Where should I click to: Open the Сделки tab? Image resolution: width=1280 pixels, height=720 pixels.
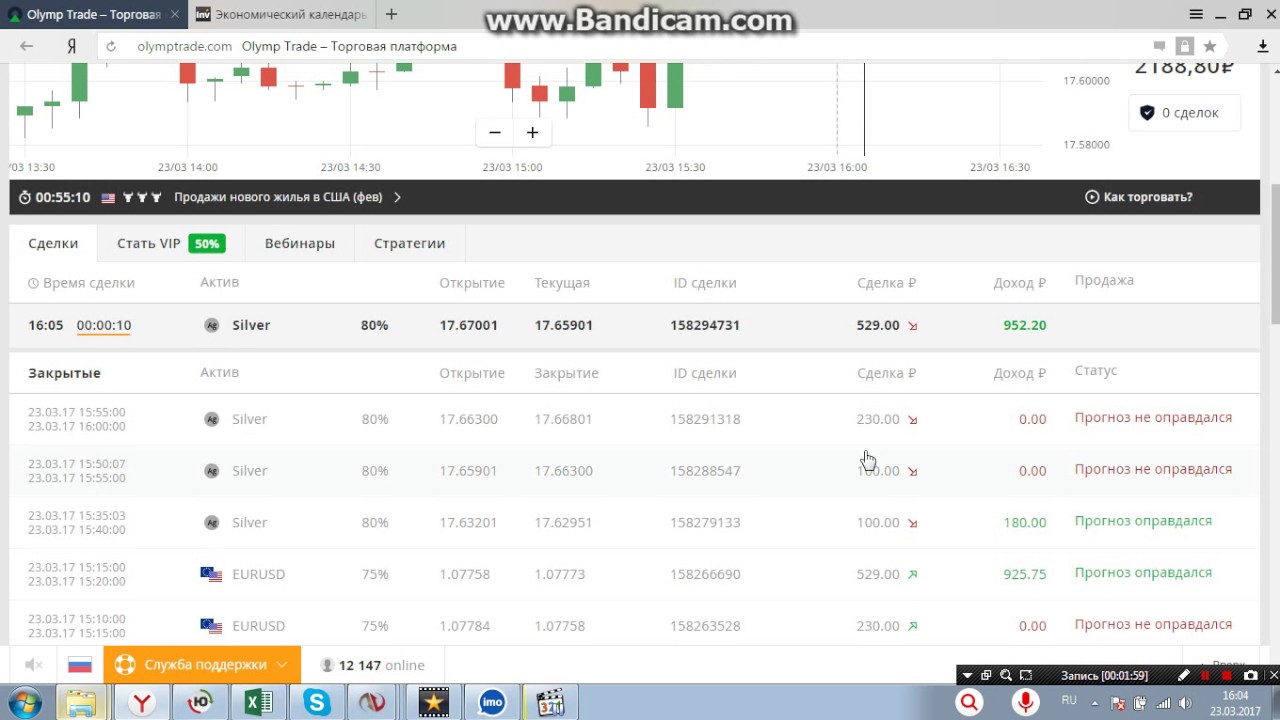pyautogui.click(x=53, y=243)
